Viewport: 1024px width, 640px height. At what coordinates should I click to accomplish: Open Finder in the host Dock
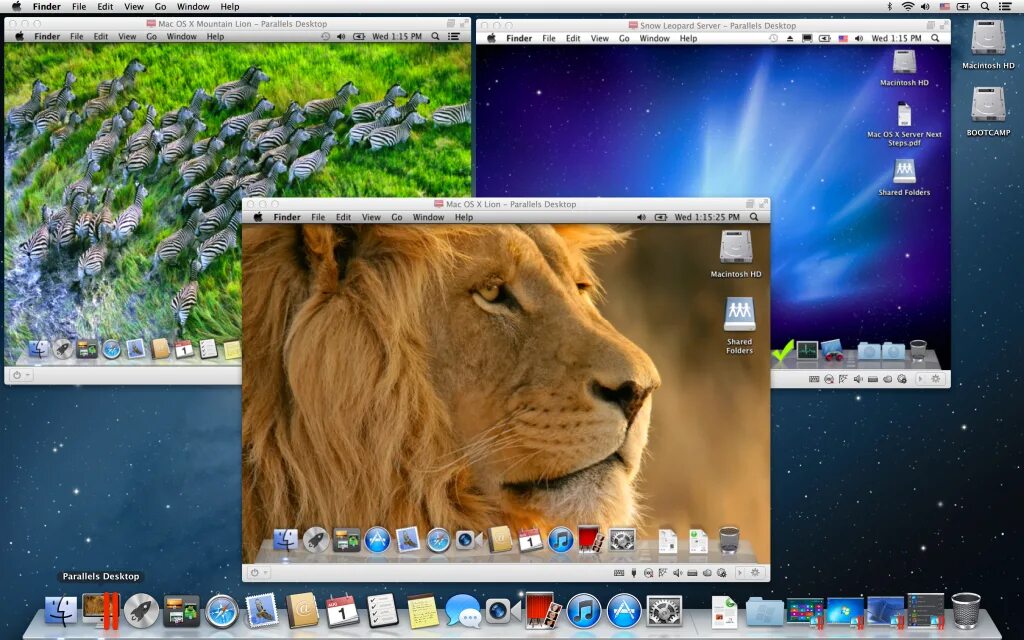pyautogui.click(x=61, y=611)
